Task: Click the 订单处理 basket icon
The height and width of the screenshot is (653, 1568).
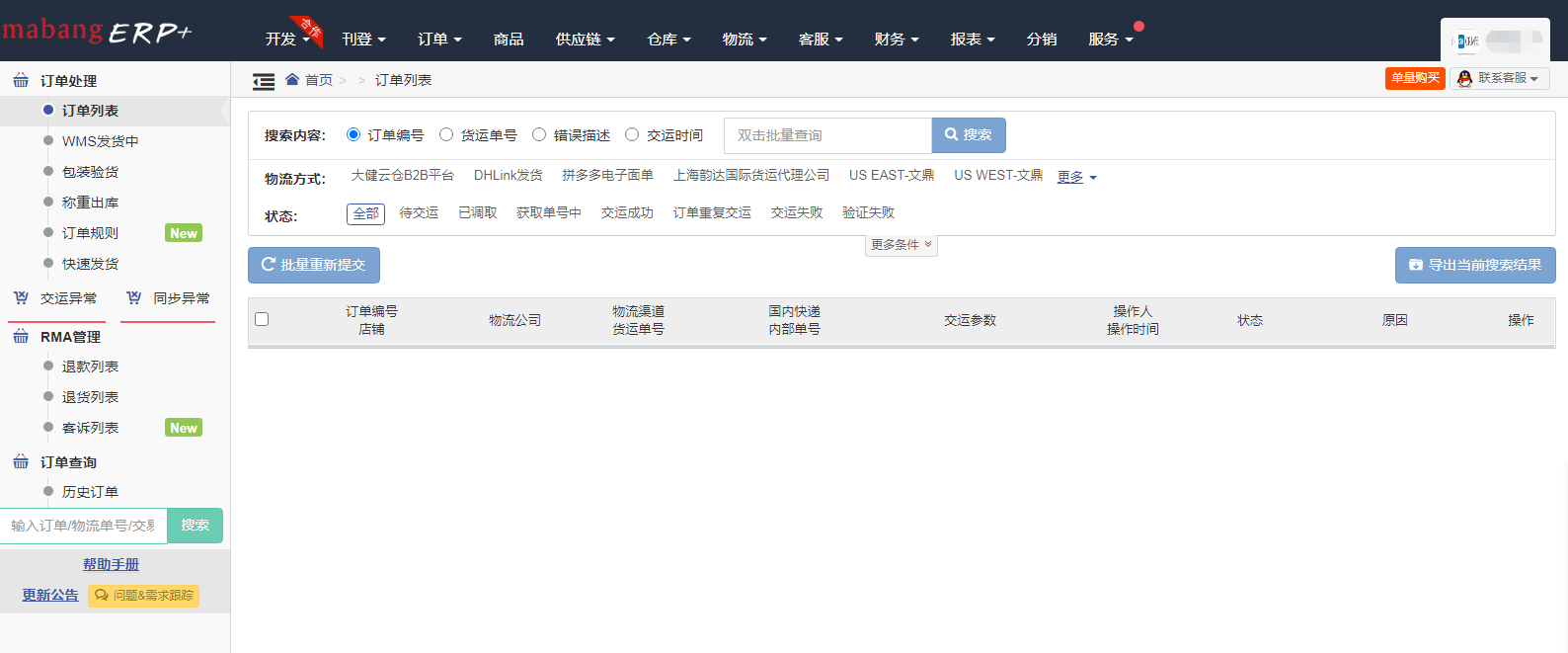Action: [21, 80]
